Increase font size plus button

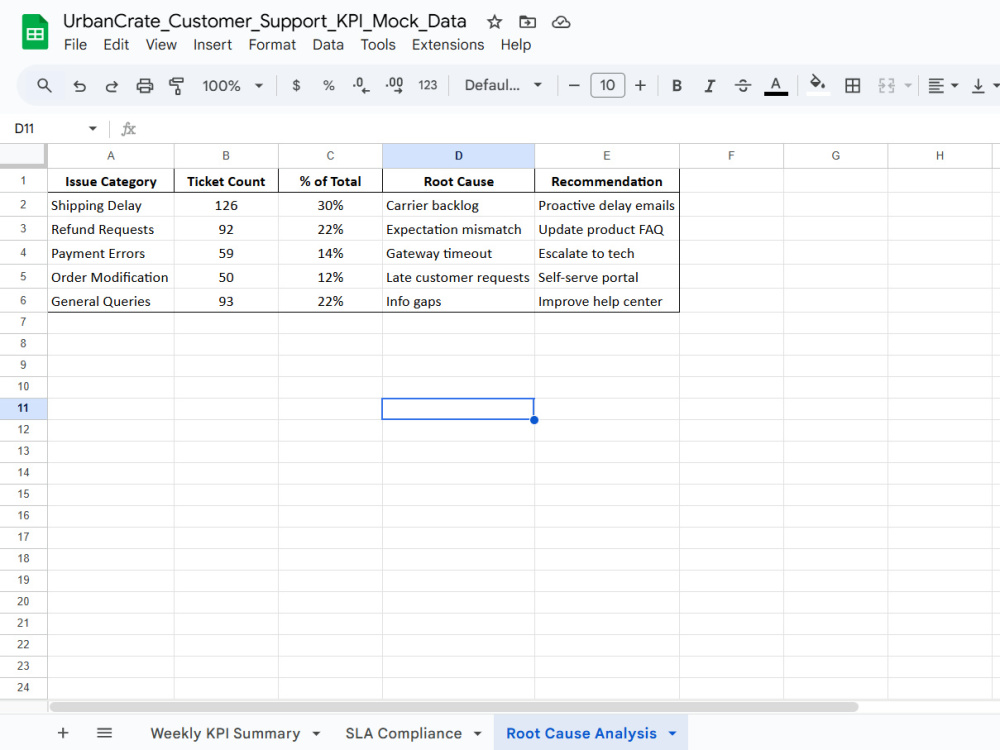coord(640,85)
